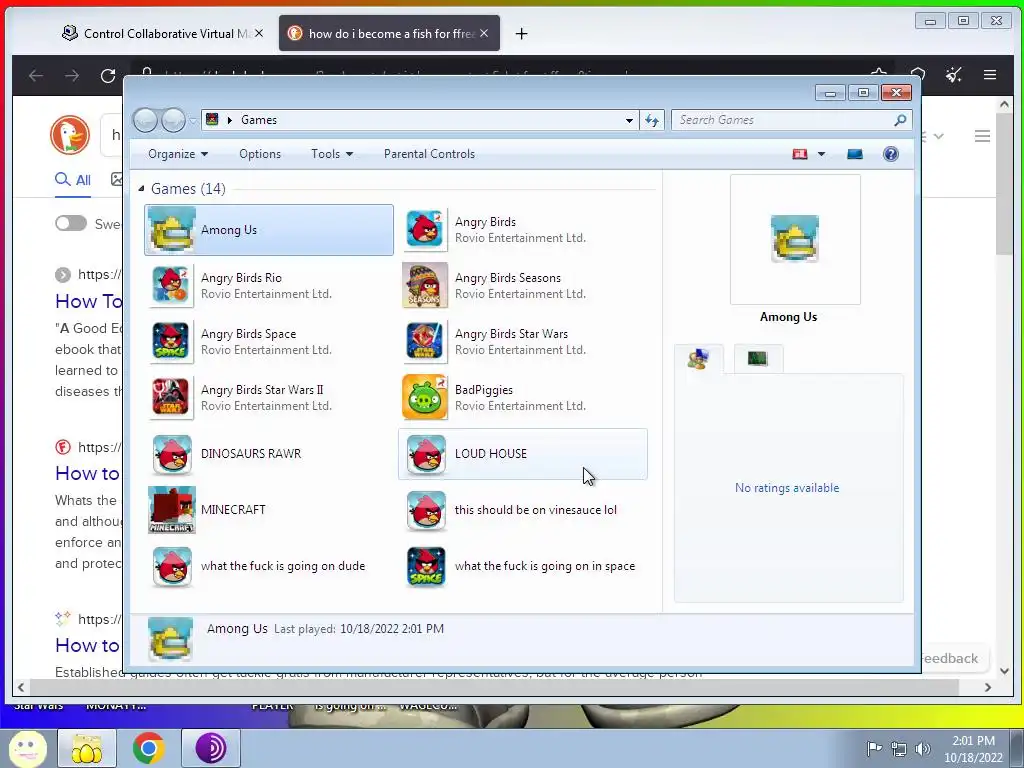Select the Angry Birds Seasons icon
The image size is (1024, 768).
tap(425, 286)
